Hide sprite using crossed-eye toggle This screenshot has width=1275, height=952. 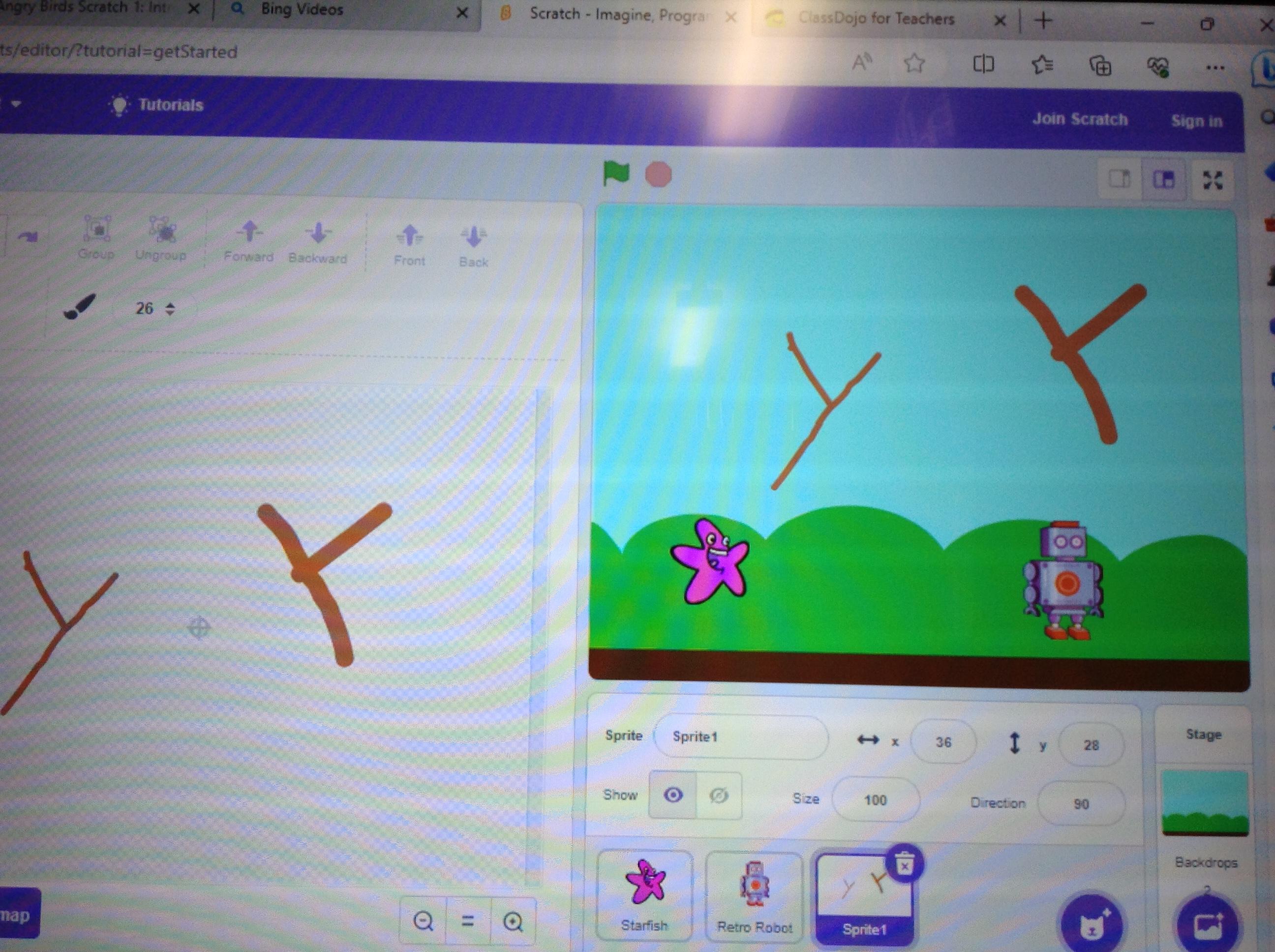pos(718,797)
